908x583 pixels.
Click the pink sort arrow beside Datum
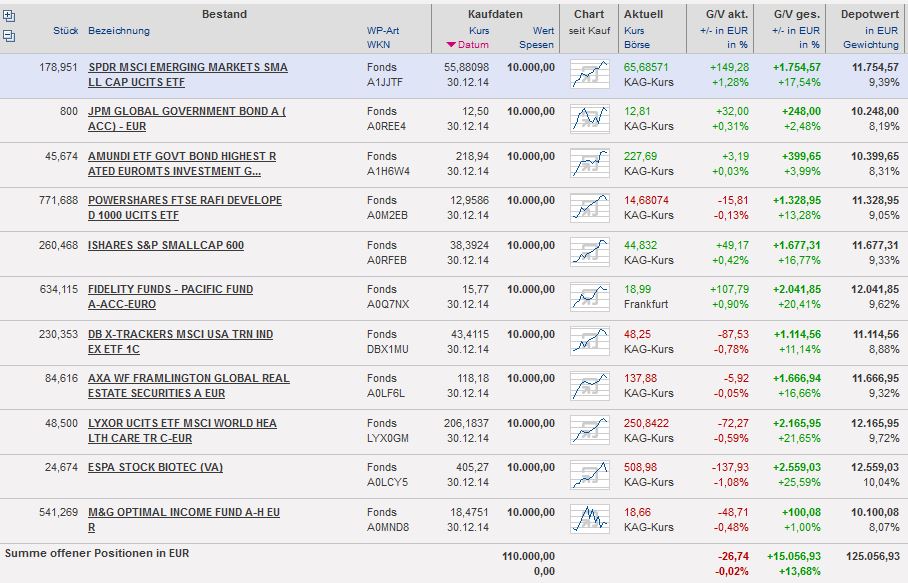point(451,45)
